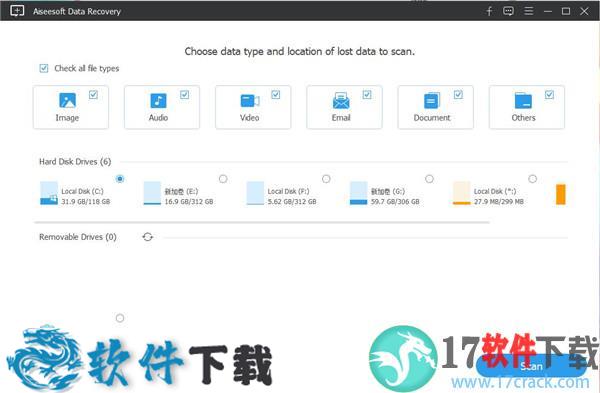Click the Local Disk (C:) drive icon
This screenshot has width=600, height=393.
point(49,193)
